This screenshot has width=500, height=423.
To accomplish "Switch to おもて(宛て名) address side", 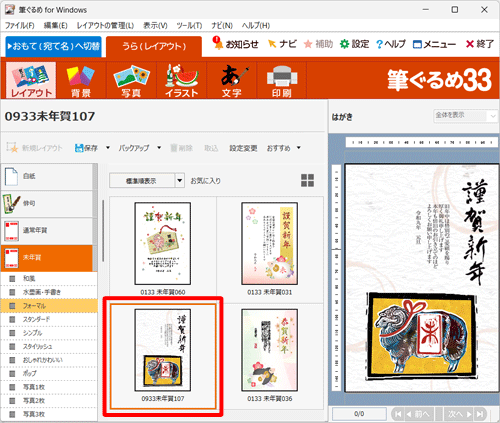I will [54, 46].
